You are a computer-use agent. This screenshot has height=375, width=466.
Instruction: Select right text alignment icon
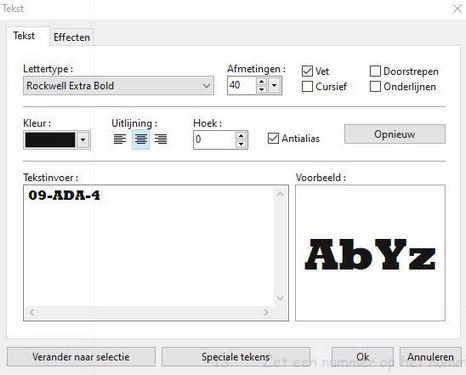point(161,139)
